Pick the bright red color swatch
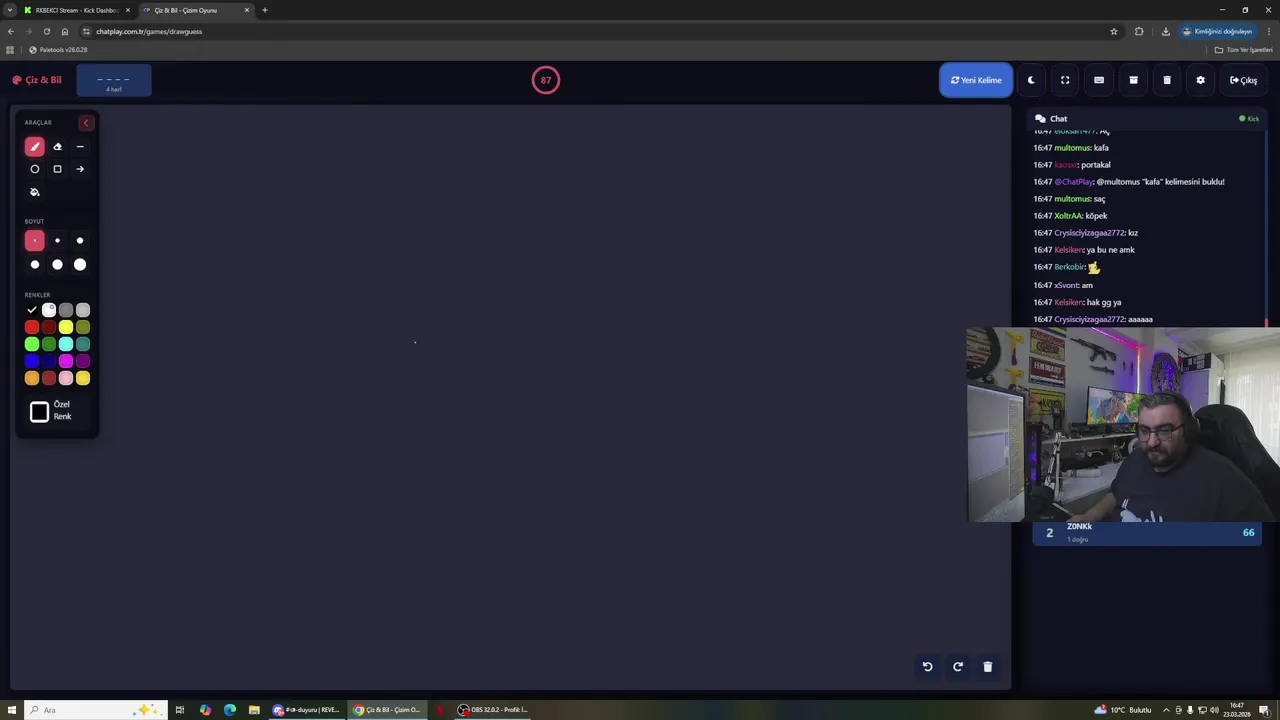Image resolution: width=1280 pixels, height=720 pixels. [32, 327]
